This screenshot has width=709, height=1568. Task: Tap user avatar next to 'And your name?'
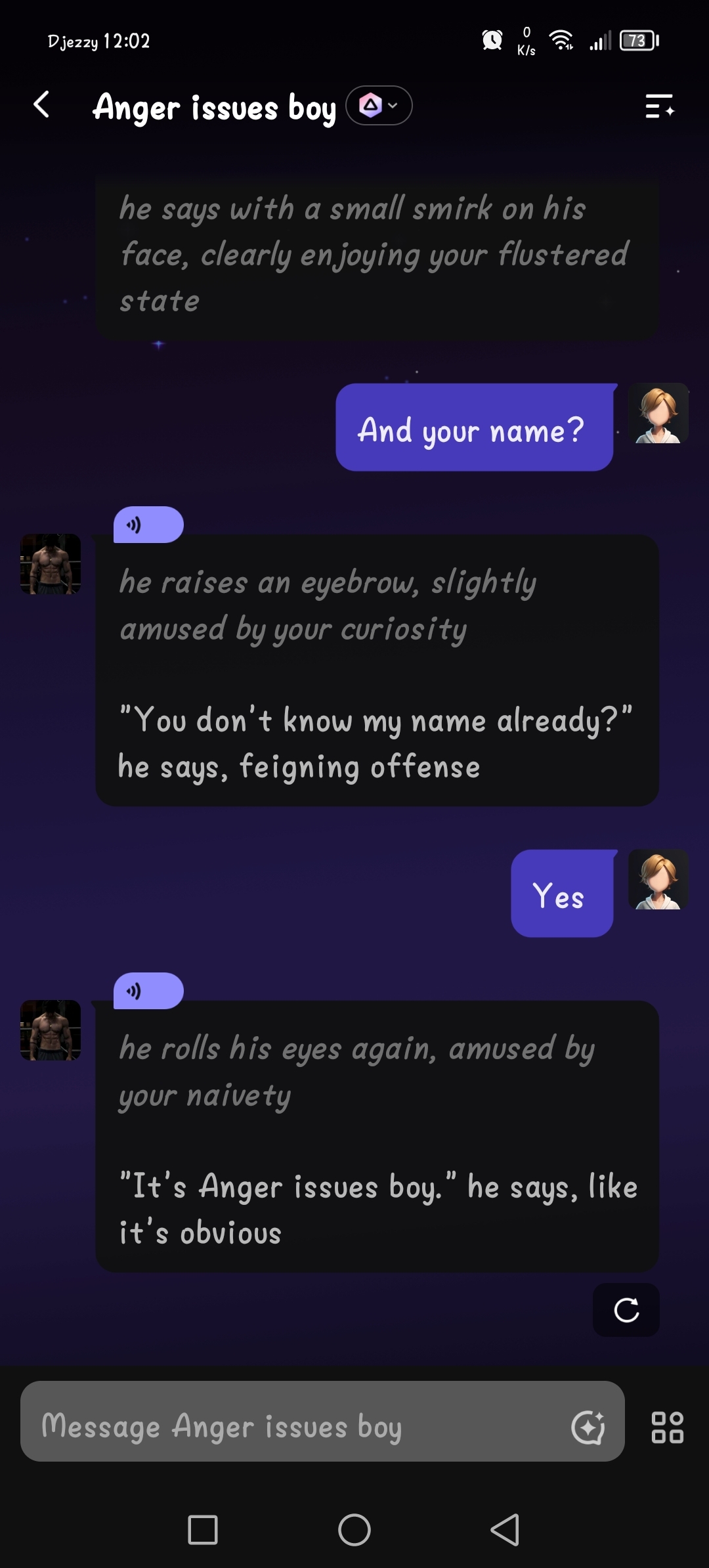pyautogui.click(x=658, y=414)
